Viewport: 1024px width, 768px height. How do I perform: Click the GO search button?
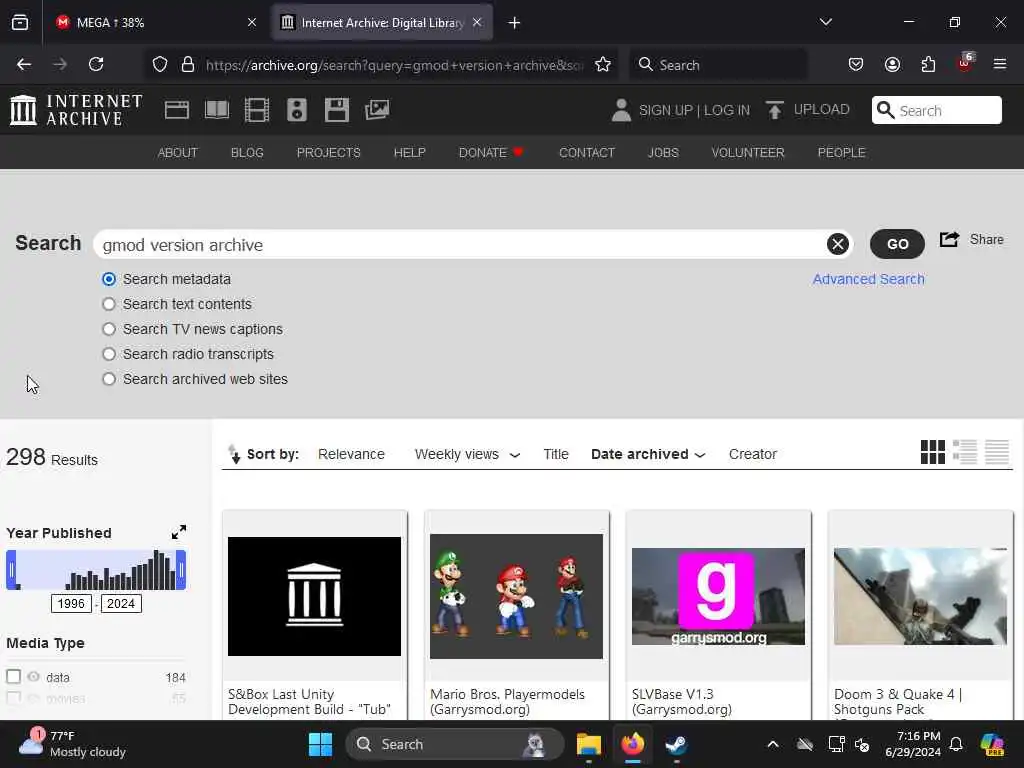pos(897,244)
